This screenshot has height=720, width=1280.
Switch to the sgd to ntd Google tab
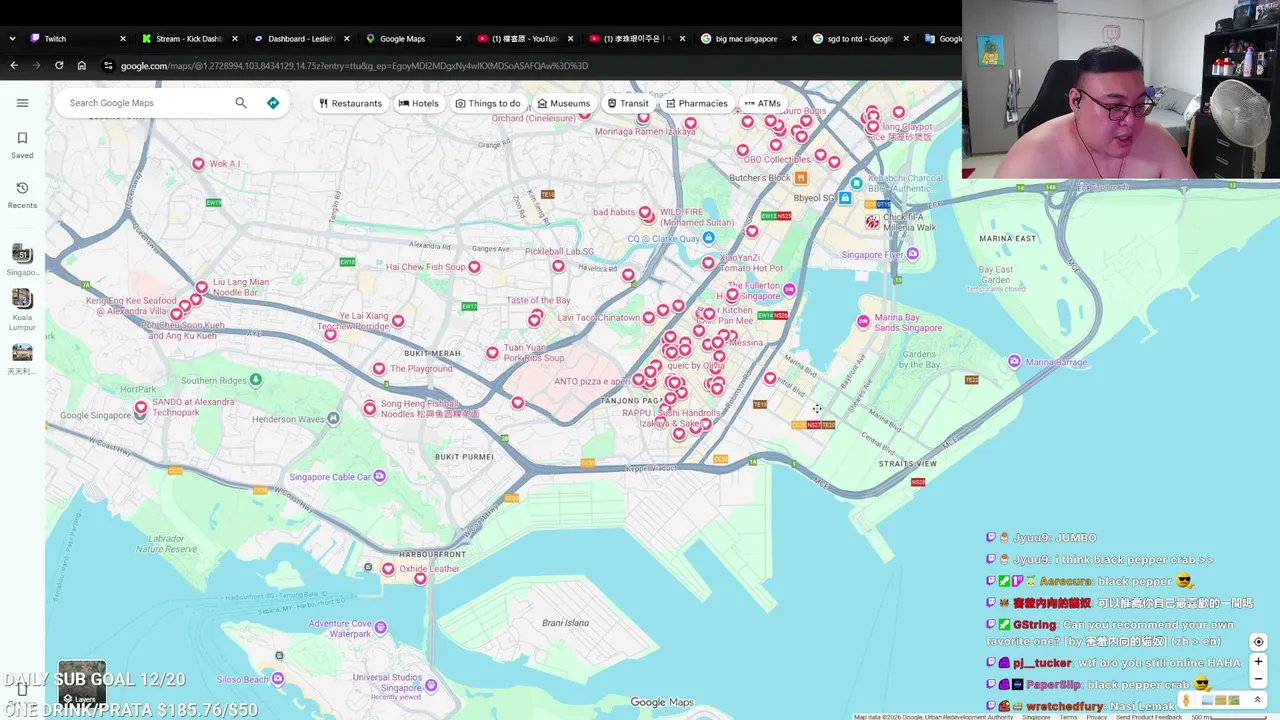point(858,39)
